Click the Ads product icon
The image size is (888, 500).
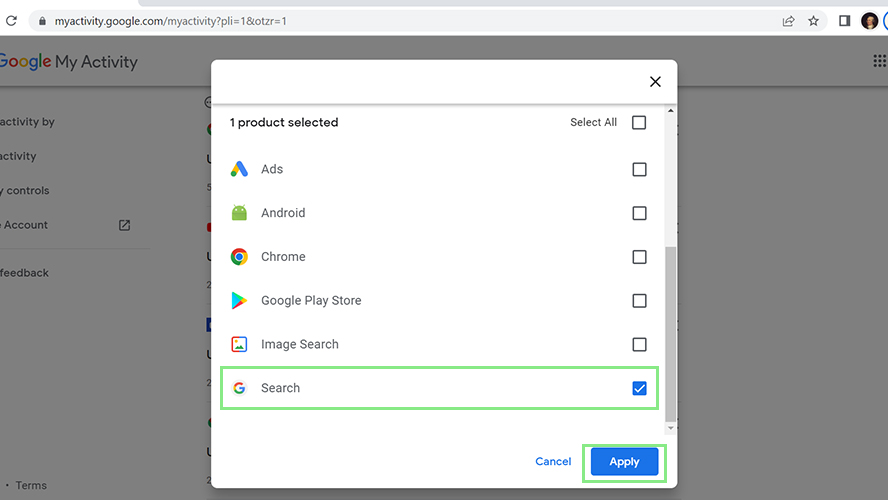click(239, 169)
